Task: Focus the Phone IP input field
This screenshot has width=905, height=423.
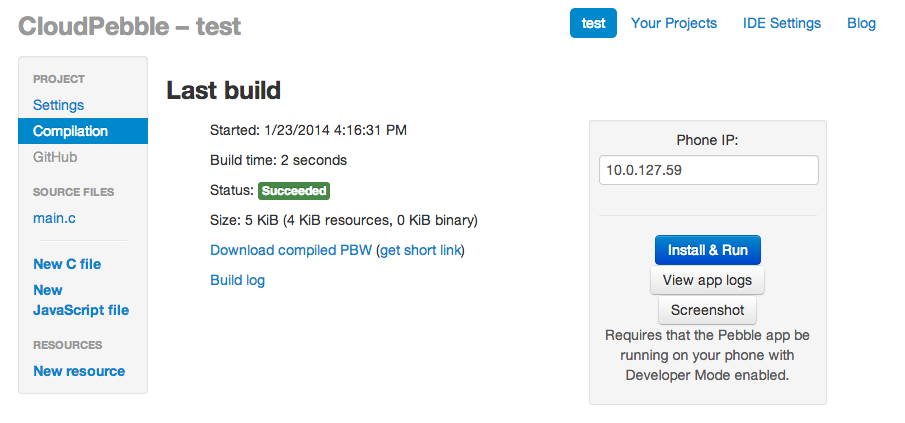Action: pyautogui.click(x=708, y=170)
